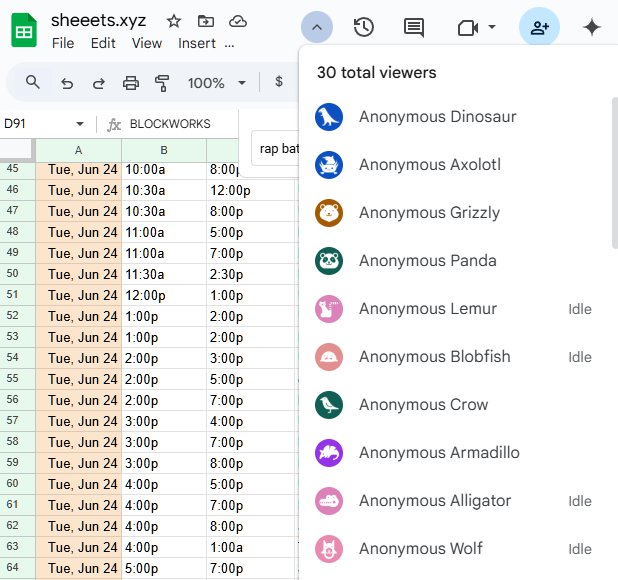Open the comments icon
The width and height of the screenshot is (618, 580).
[x=414, y=27]
